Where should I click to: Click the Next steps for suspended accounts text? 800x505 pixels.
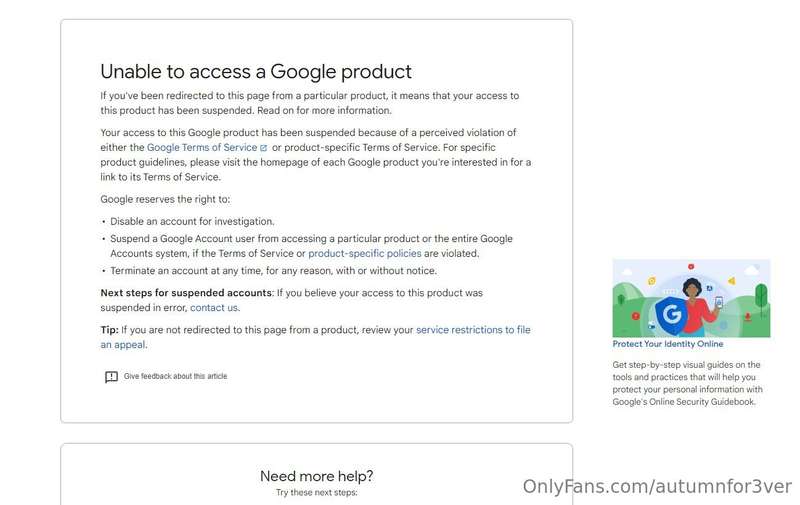186,293
